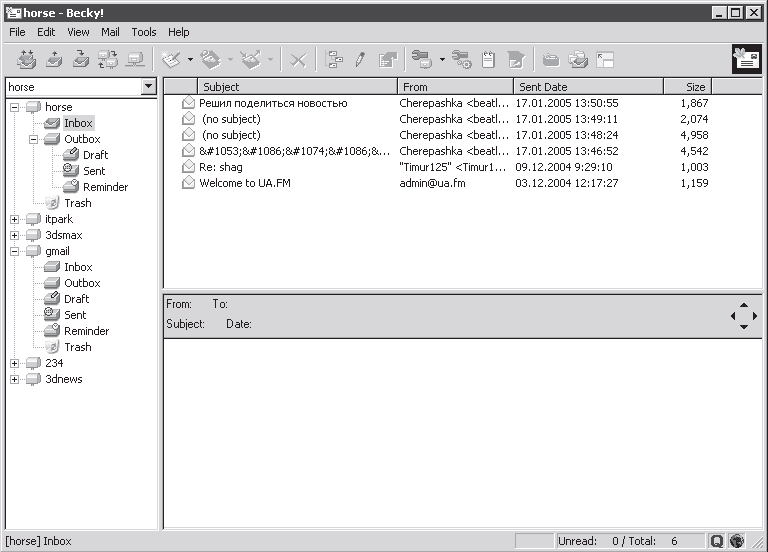Click the navigation arrows icon in message header

click(x=743, y=316)
